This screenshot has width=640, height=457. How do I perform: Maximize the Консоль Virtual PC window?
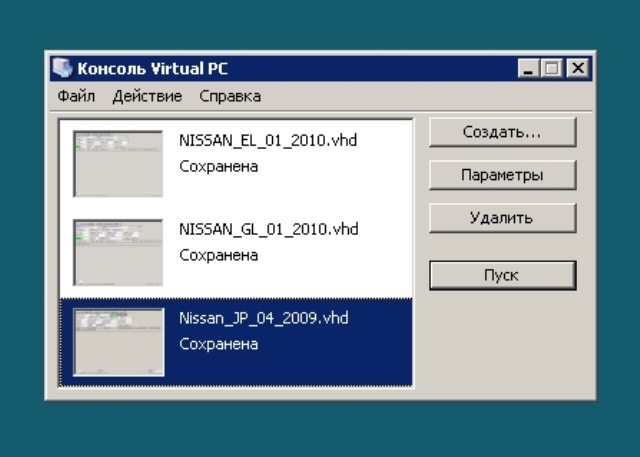click(x=552, y=69)
